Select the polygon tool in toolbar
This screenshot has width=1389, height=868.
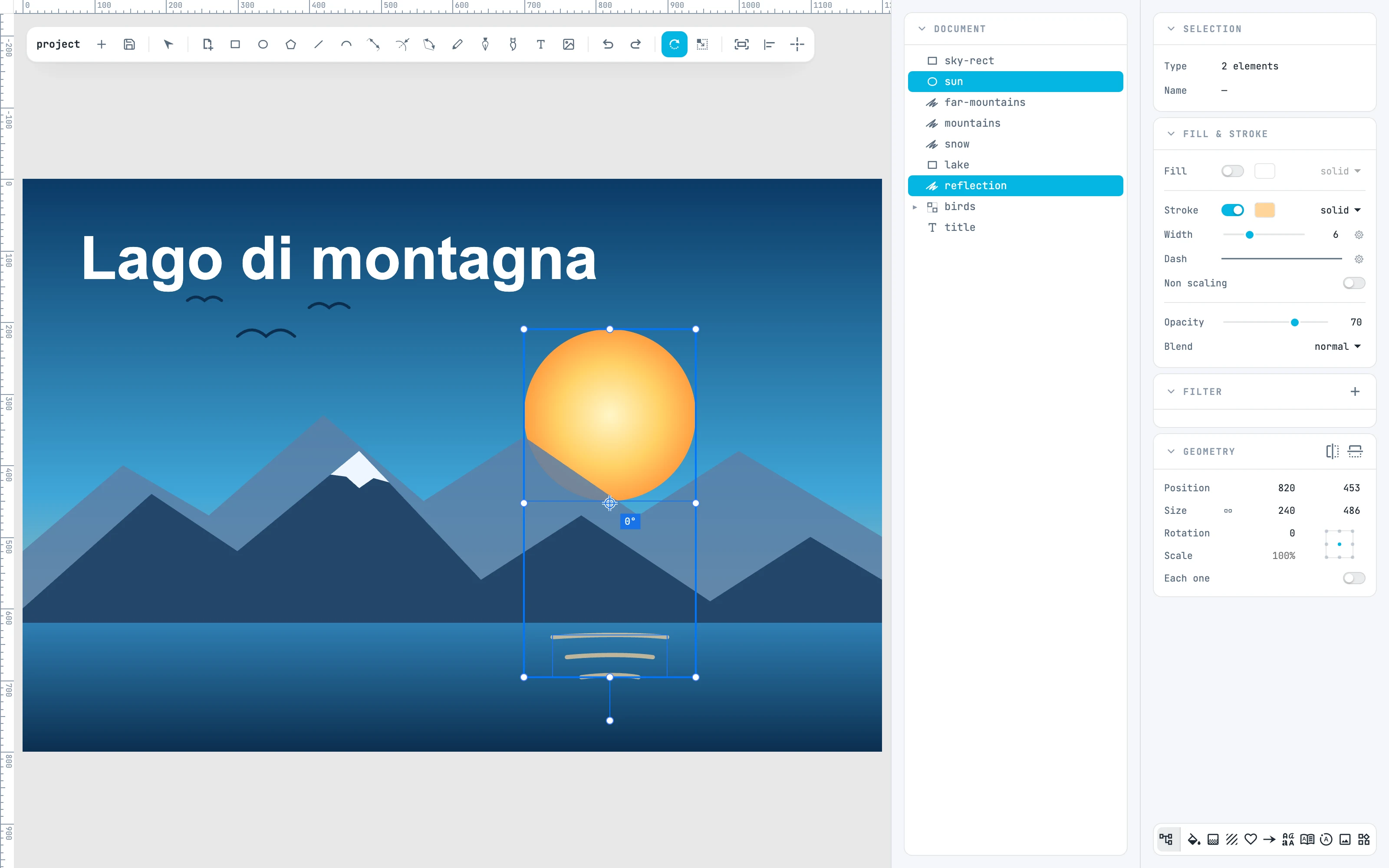[291, 44]
